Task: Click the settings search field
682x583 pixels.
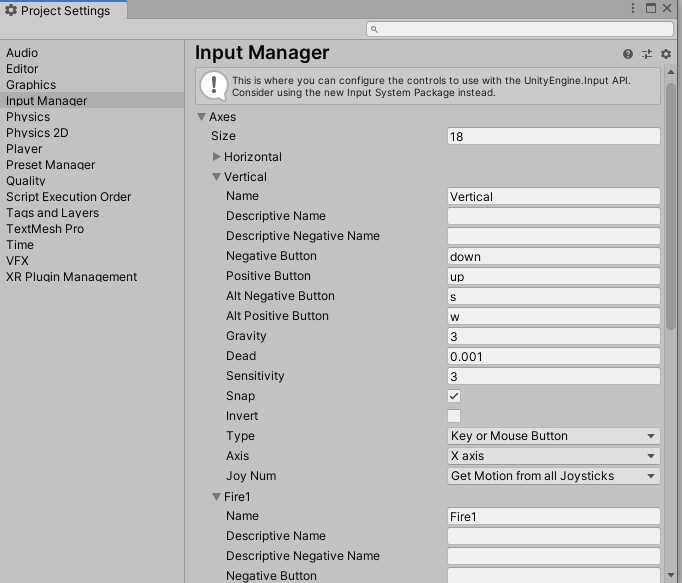Action: (x=520, y=29)
